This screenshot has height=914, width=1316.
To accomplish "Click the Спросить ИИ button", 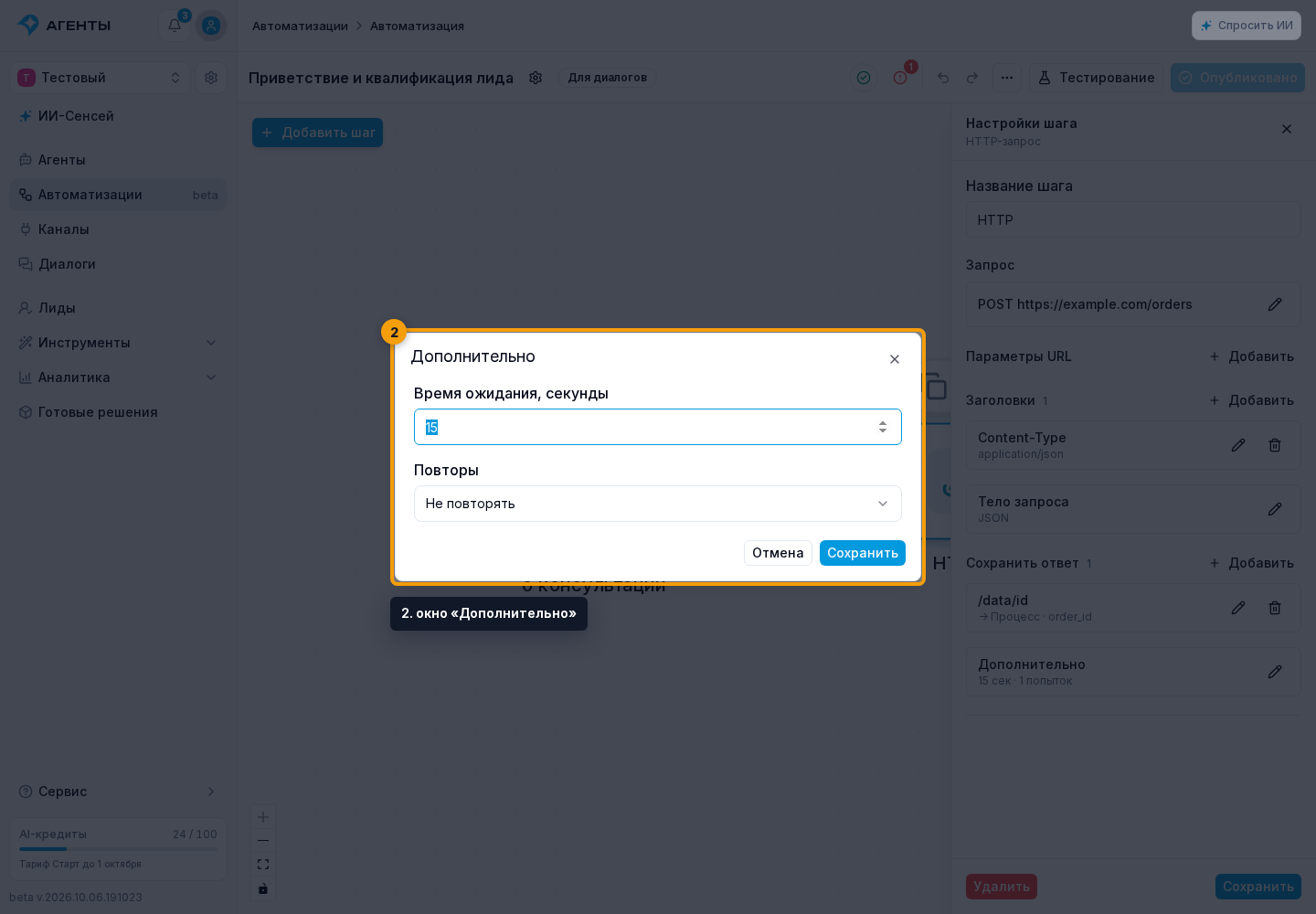I will (x=1247, y=26).
